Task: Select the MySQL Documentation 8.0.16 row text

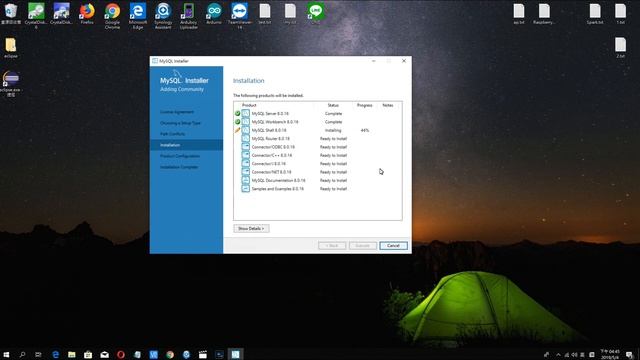Action: (x=278, y=180)
